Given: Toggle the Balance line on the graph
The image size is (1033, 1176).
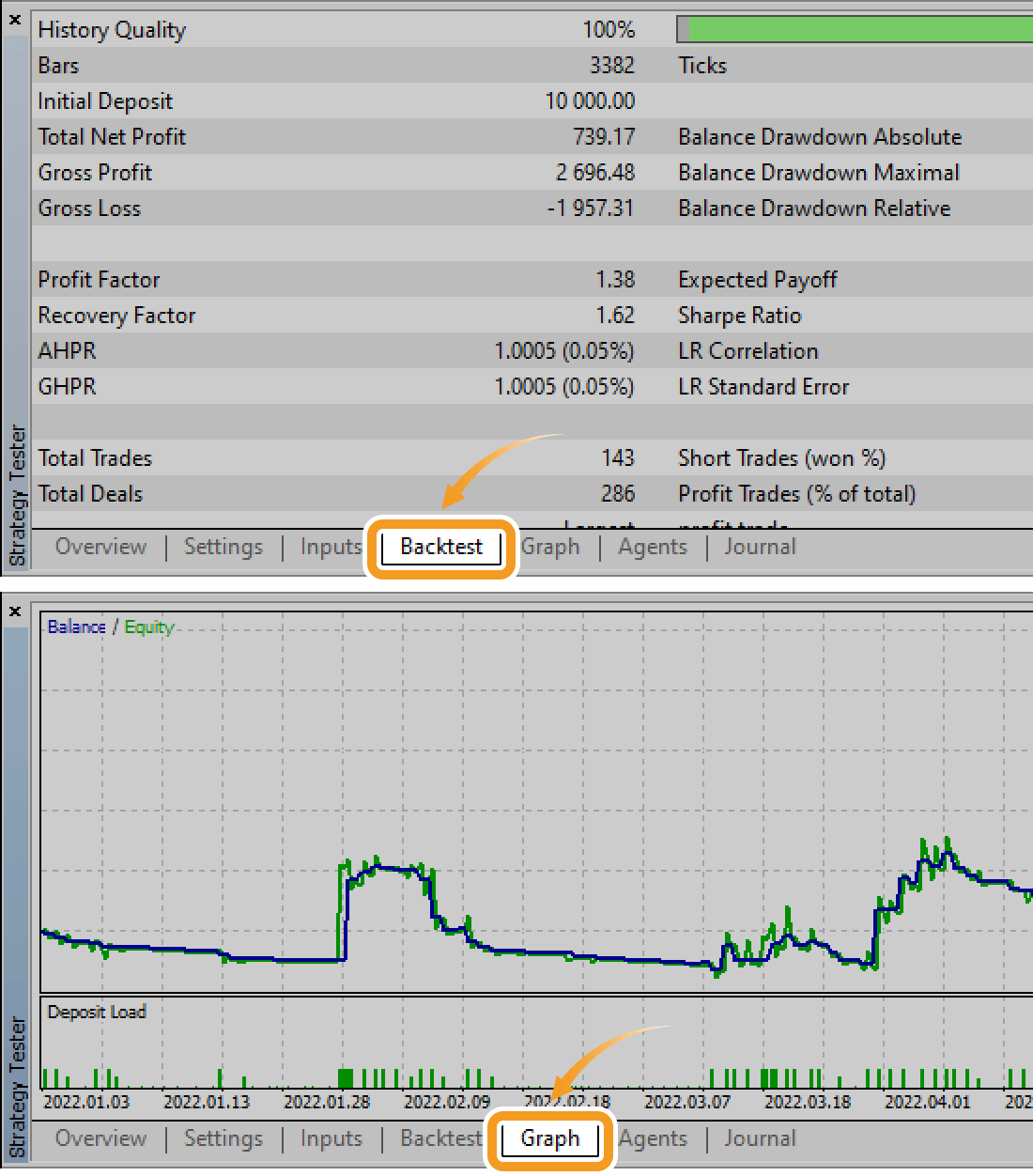Looking at the screenshot, I should 75,627.
